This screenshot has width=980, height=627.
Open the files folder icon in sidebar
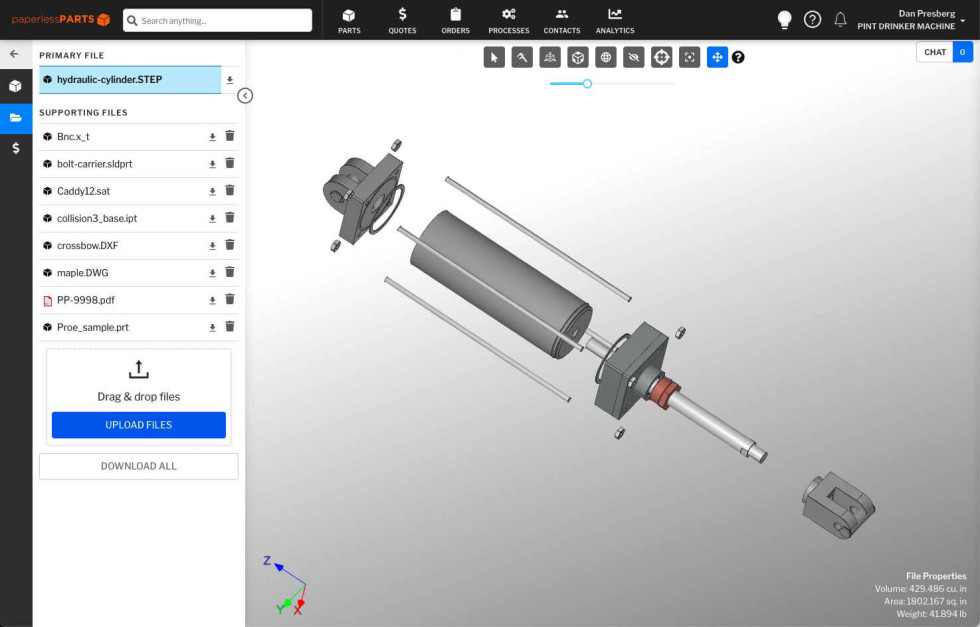pos(15,117)
